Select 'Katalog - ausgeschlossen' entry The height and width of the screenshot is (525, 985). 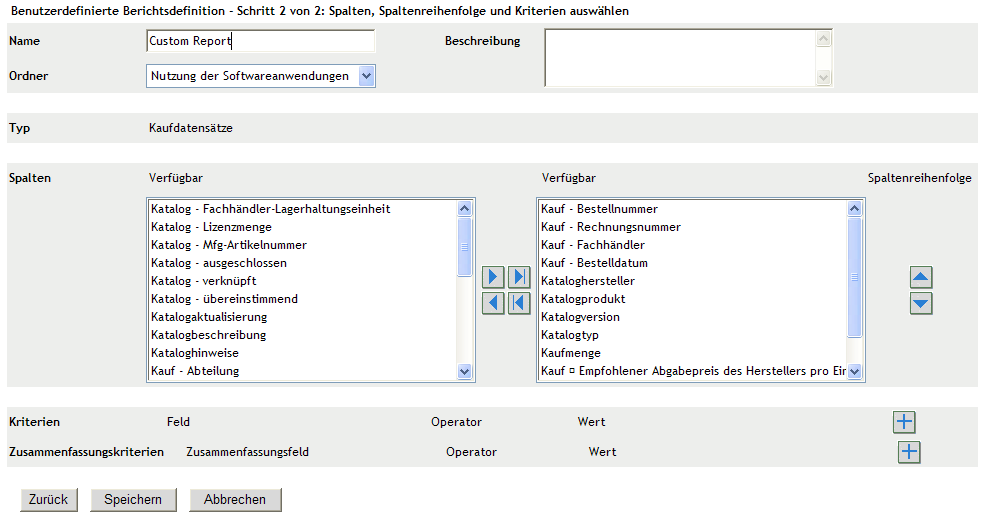click(303, 263)
